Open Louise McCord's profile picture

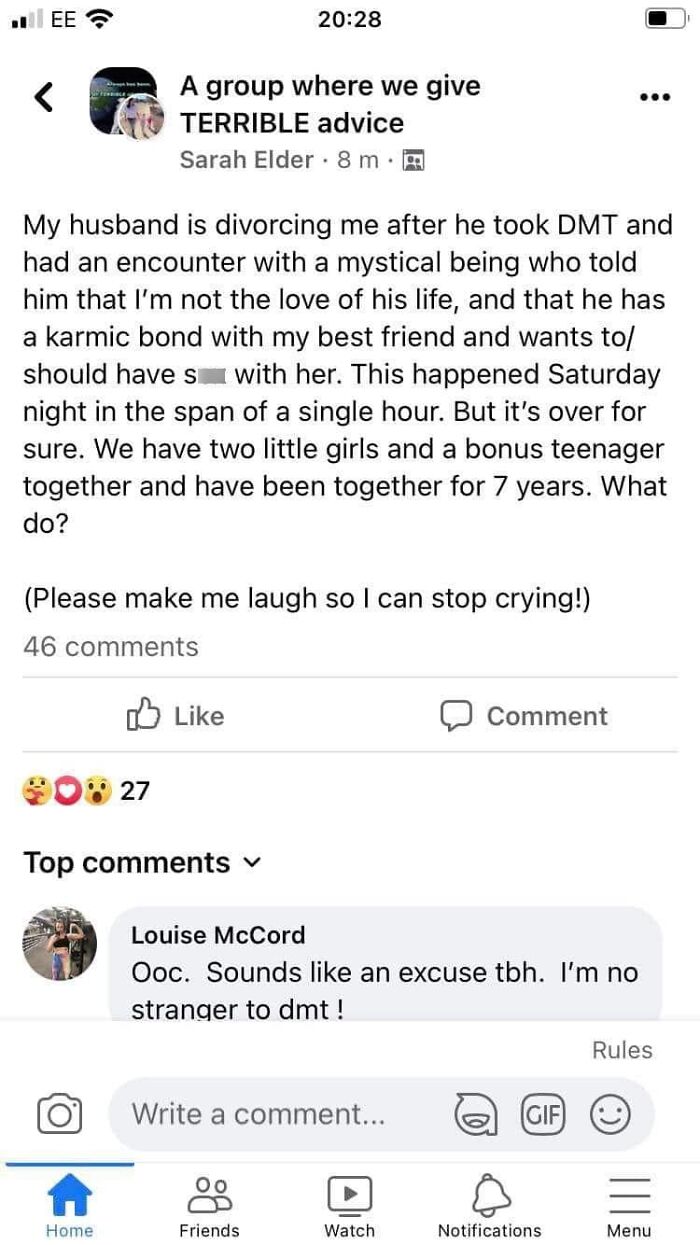coord(61,944)
